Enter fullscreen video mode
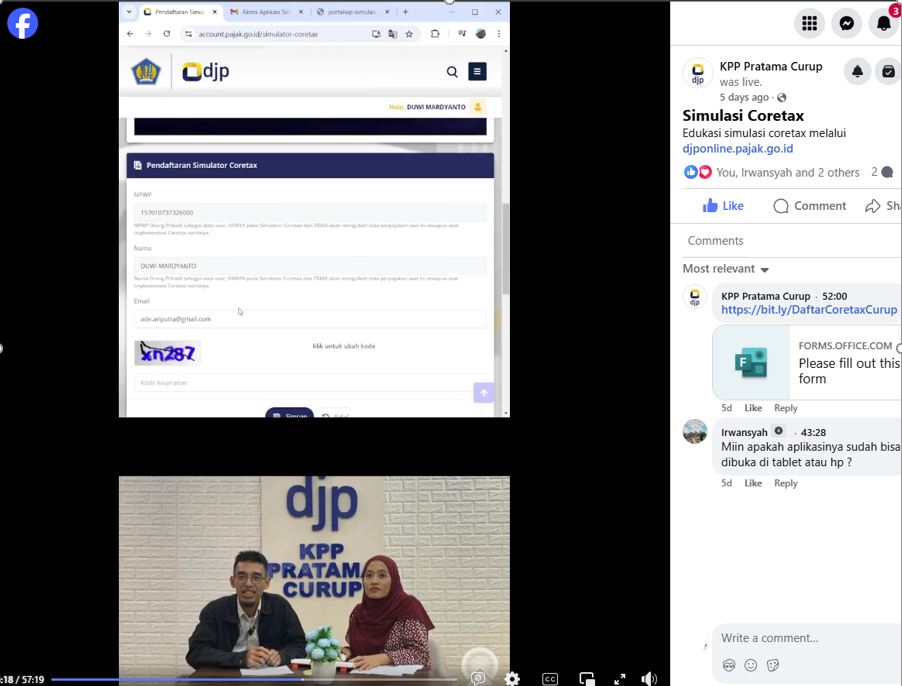902x686 pixels. pos(620,679)
